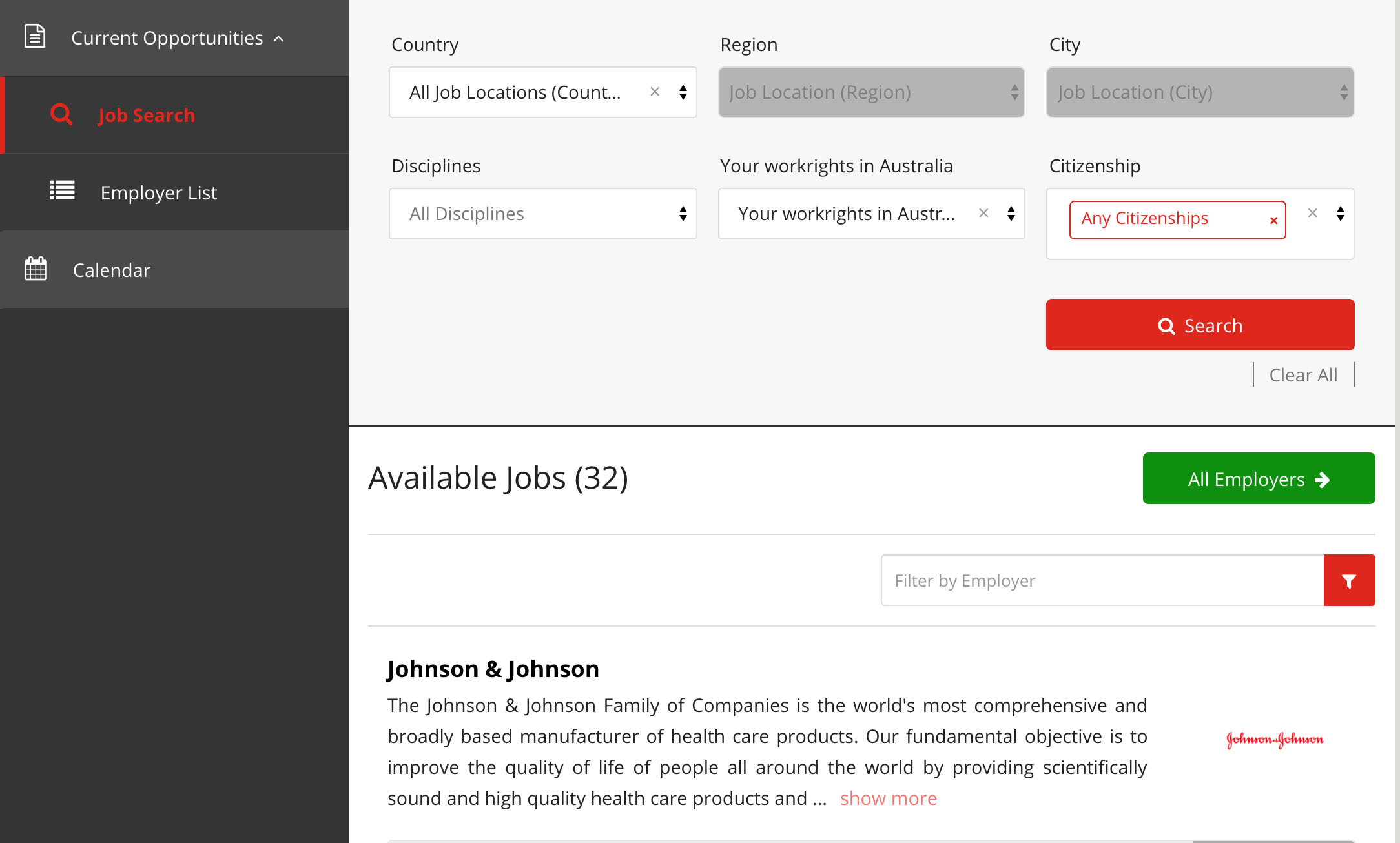Open the Current Opportunities menu label
Image resolution: width=1400 pixels, height=843 pixels.
tap(167, 38)
